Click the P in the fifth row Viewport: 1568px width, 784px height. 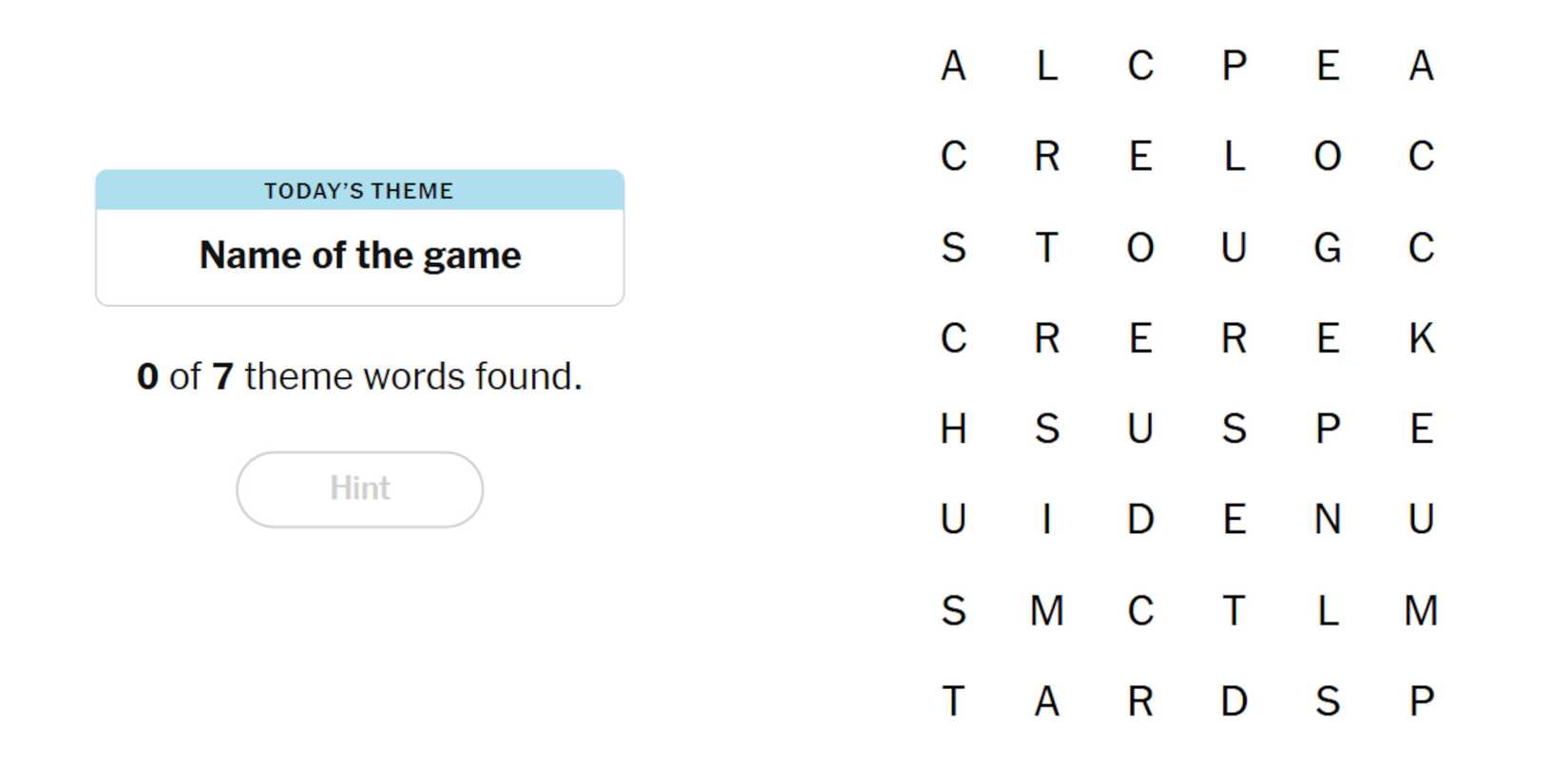(x=1328, y=428)
